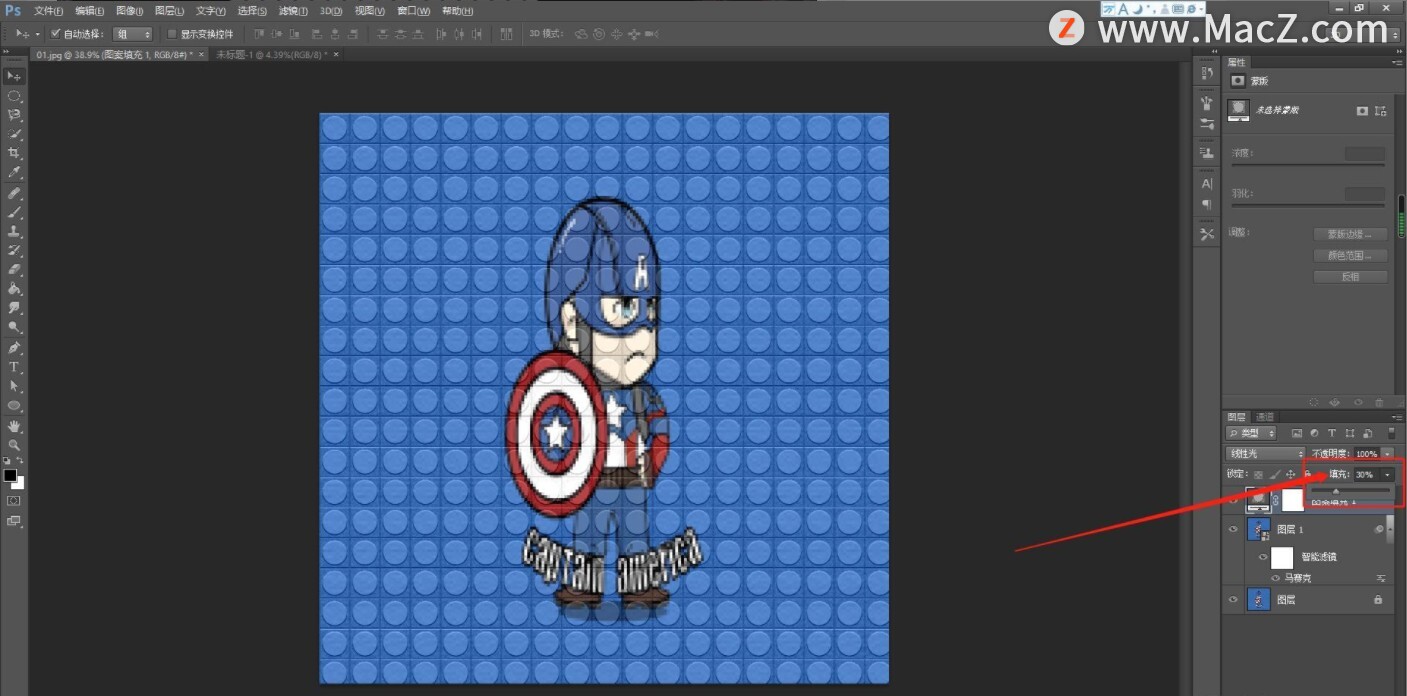Viewport: 1407px width, 696px height.
Task: Click the foreground color swatch
Action: [10, 475]
